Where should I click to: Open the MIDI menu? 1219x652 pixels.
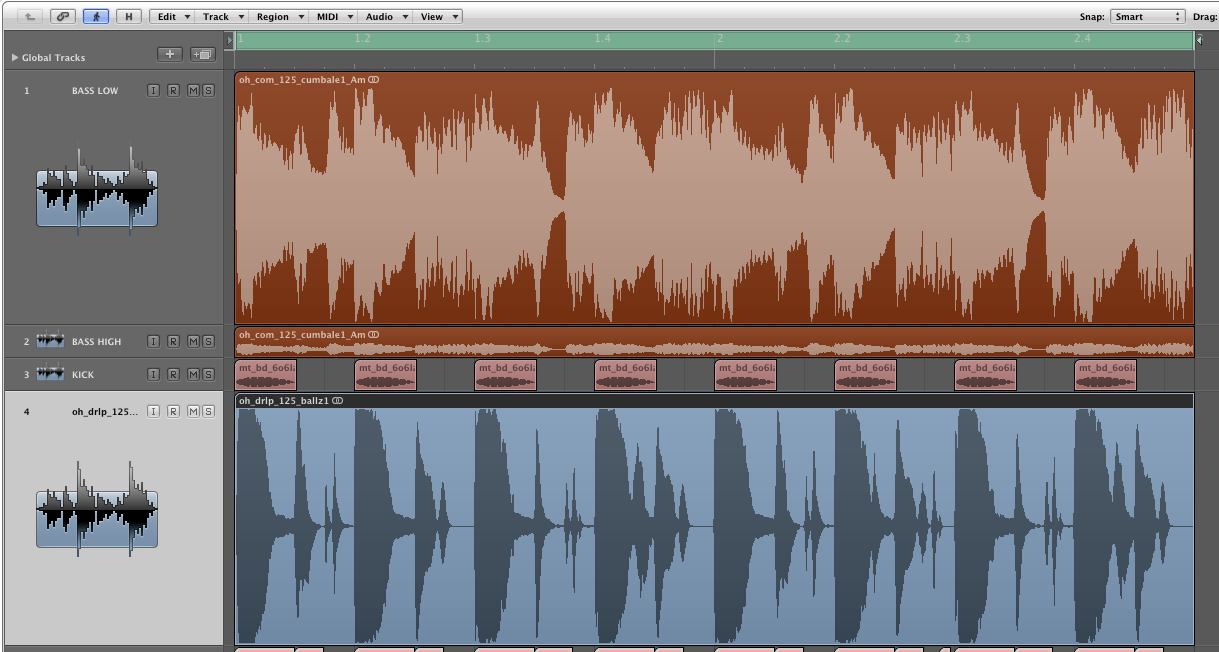click(335, 16)
